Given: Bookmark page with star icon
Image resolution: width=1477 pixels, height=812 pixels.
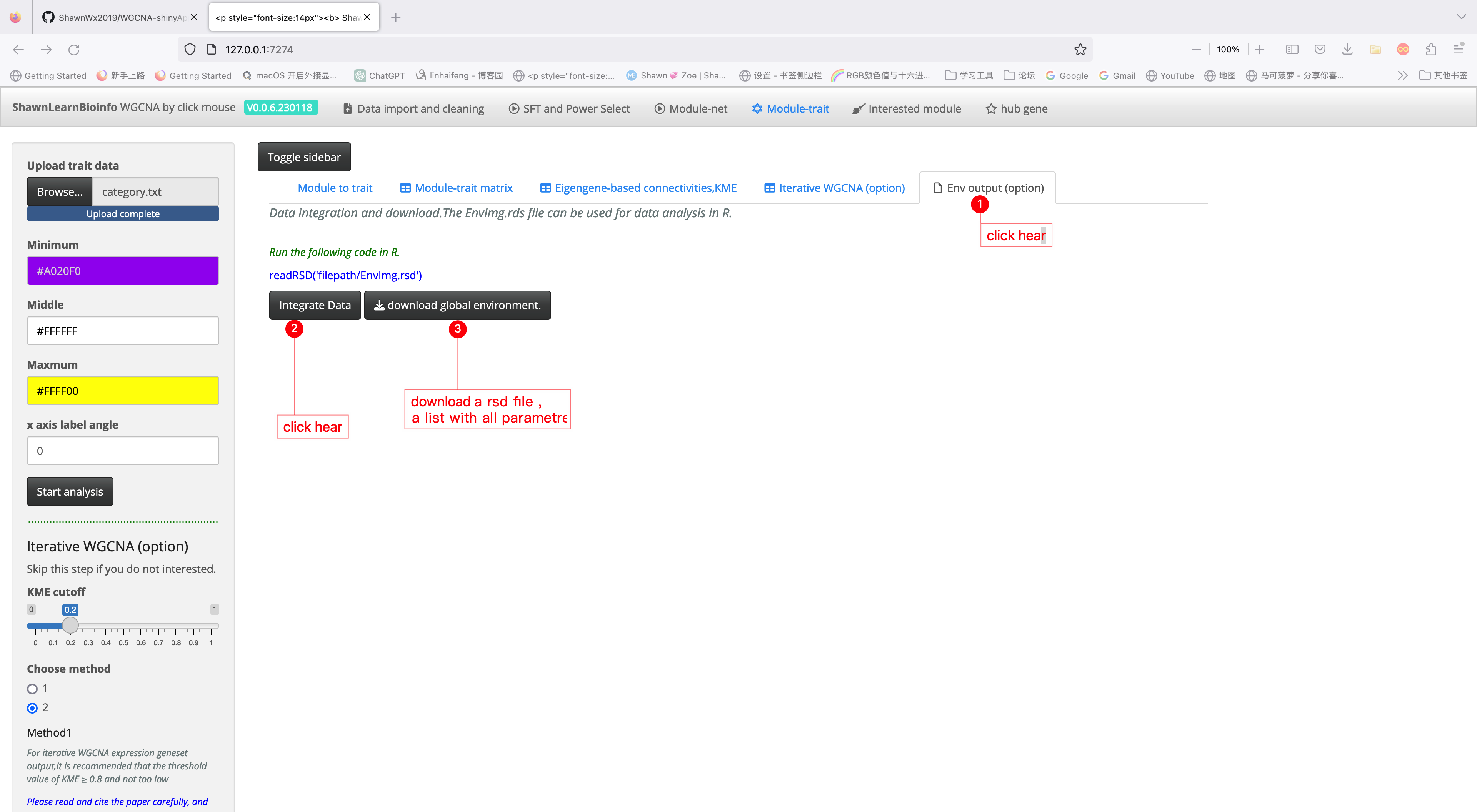Looking at the screenshot, I should click(1080, 50).
